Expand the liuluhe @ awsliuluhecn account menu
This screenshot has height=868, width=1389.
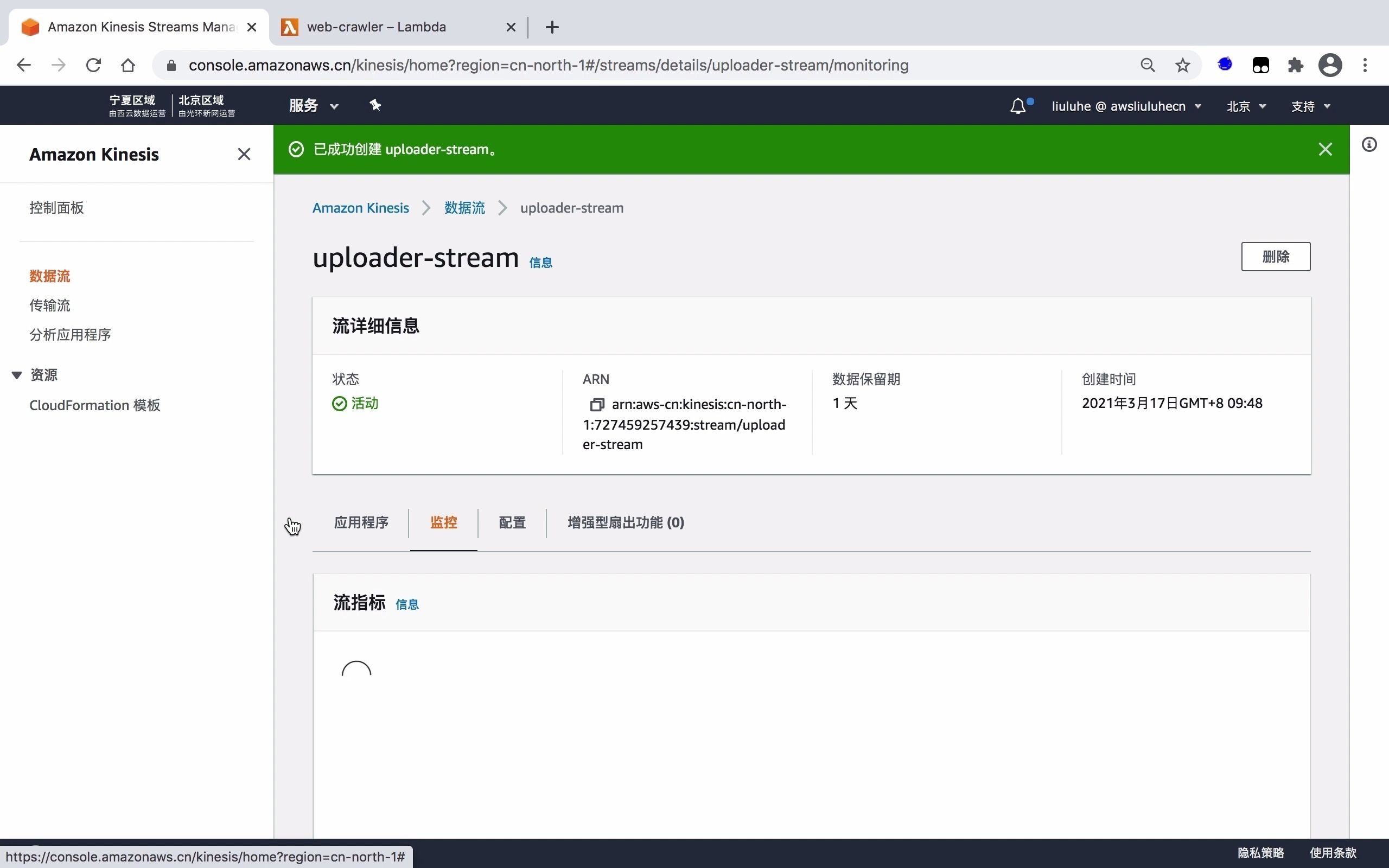[1126, 106]
